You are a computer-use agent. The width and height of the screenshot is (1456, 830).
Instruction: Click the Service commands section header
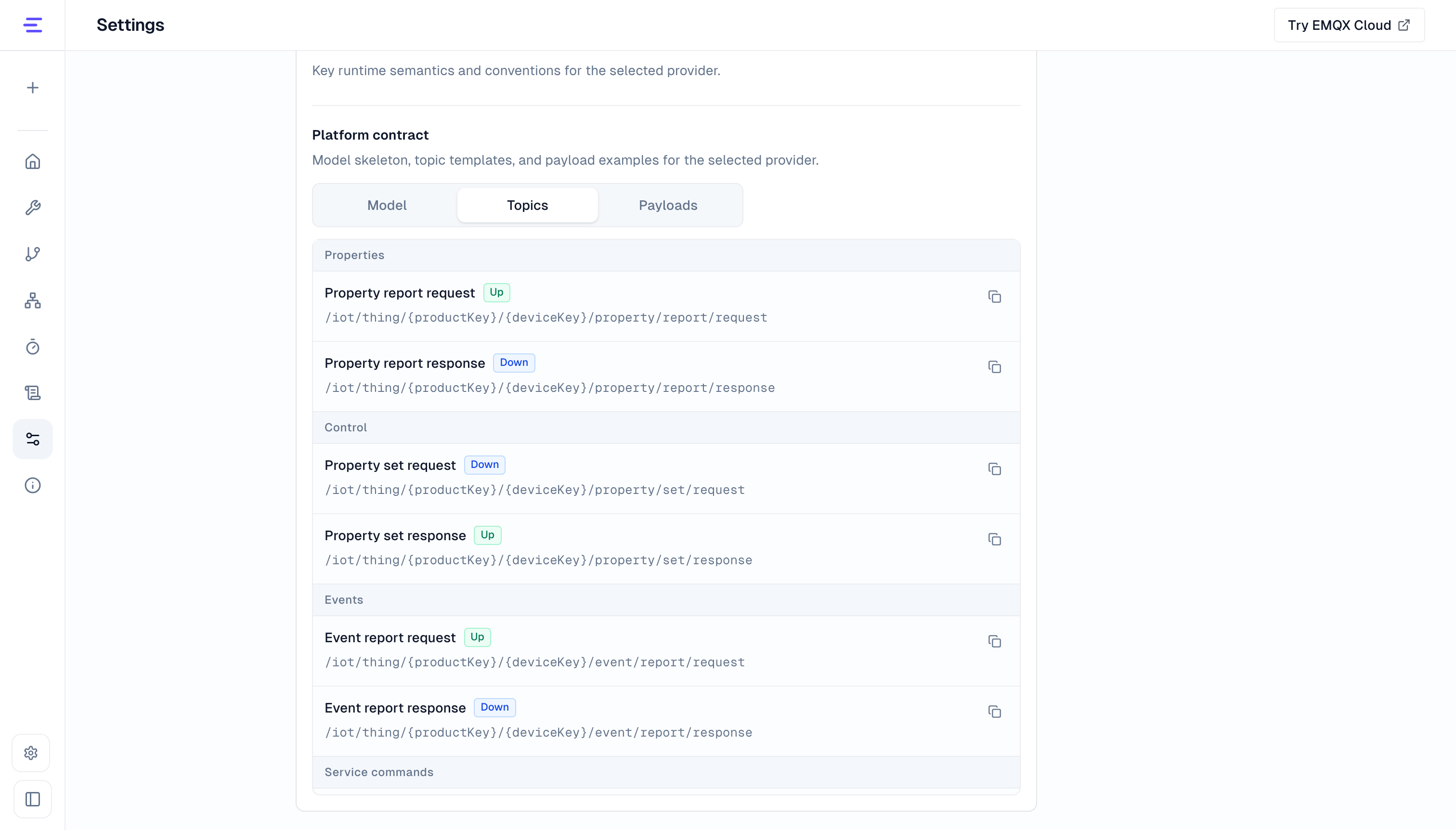click(666, 772)
